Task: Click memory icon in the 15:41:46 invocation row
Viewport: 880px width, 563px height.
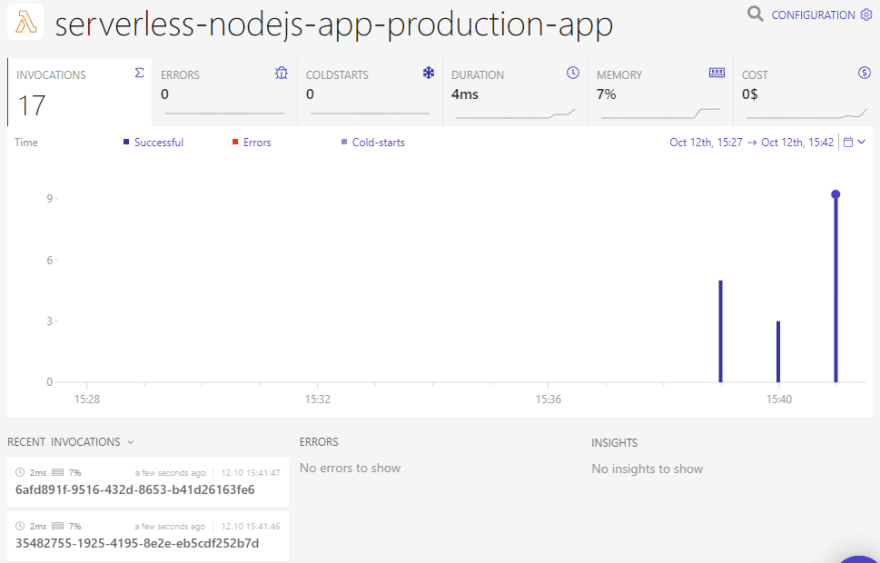Action: click(x=58, y=526)
